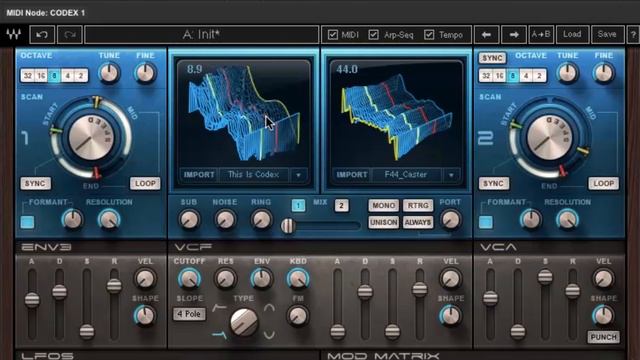Click oscillator 2 TUNE knob
This screenshot has height=360, width=640.
tap(567, 73)
